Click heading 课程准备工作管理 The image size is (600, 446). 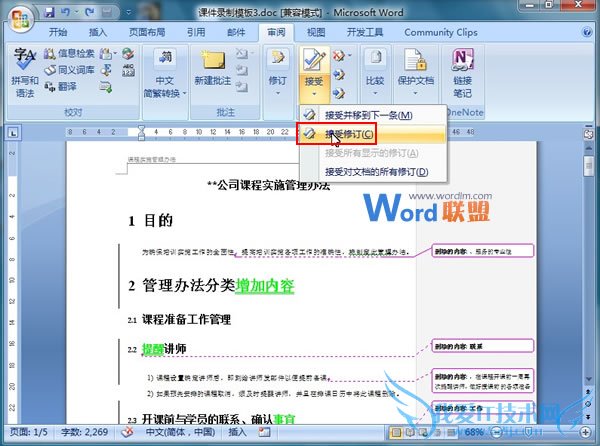coord(186,319)
